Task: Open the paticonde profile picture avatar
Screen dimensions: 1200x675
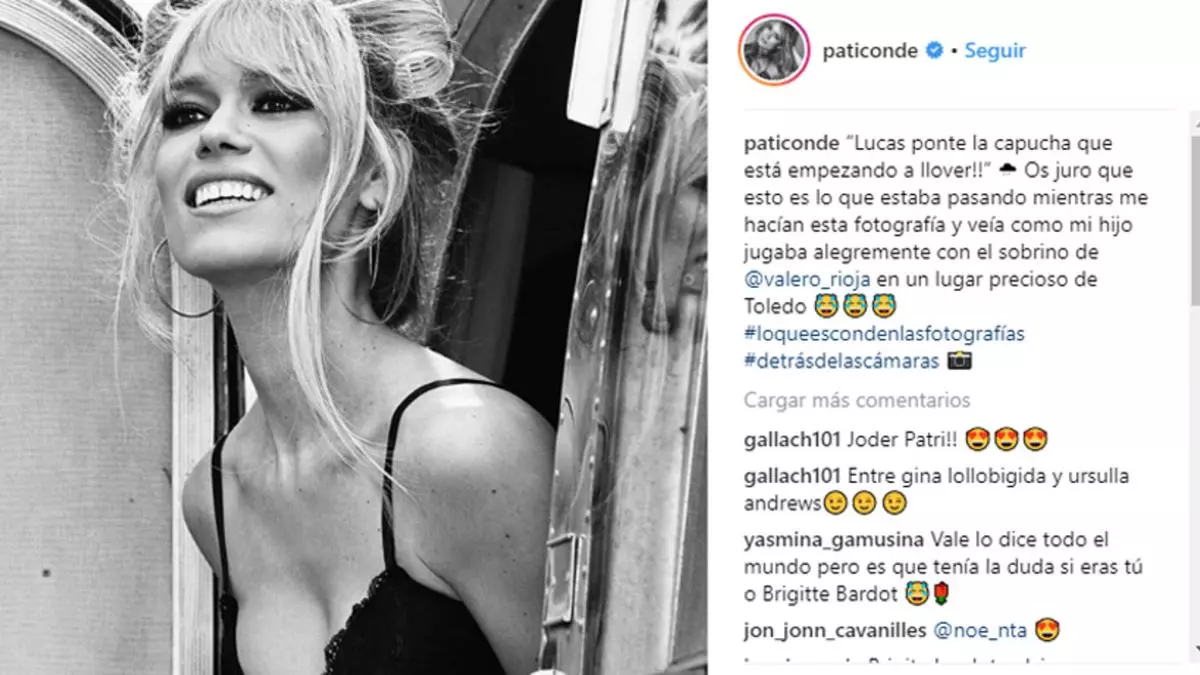Action: [x=772, y=50]
